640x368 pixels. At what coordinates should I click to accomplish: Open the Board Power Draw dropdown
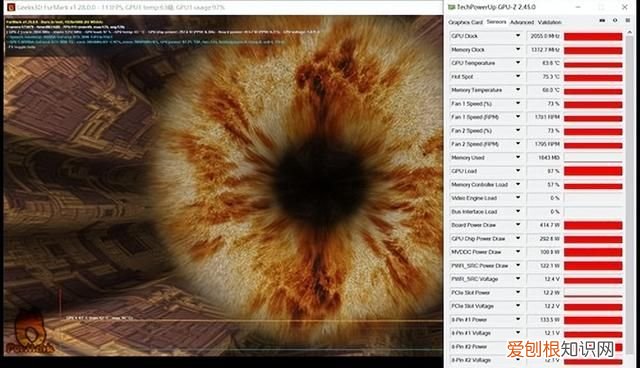[x=518, y=225]
